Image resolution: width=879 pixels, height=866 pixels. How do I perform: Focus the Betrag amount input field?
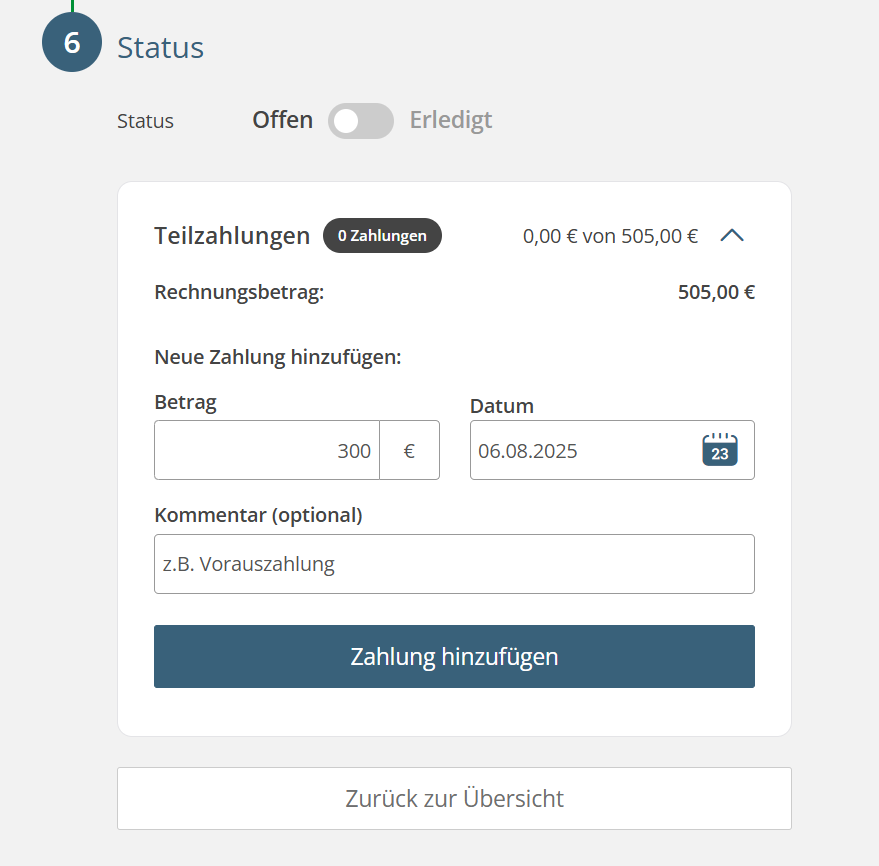[x=267, y=451]
